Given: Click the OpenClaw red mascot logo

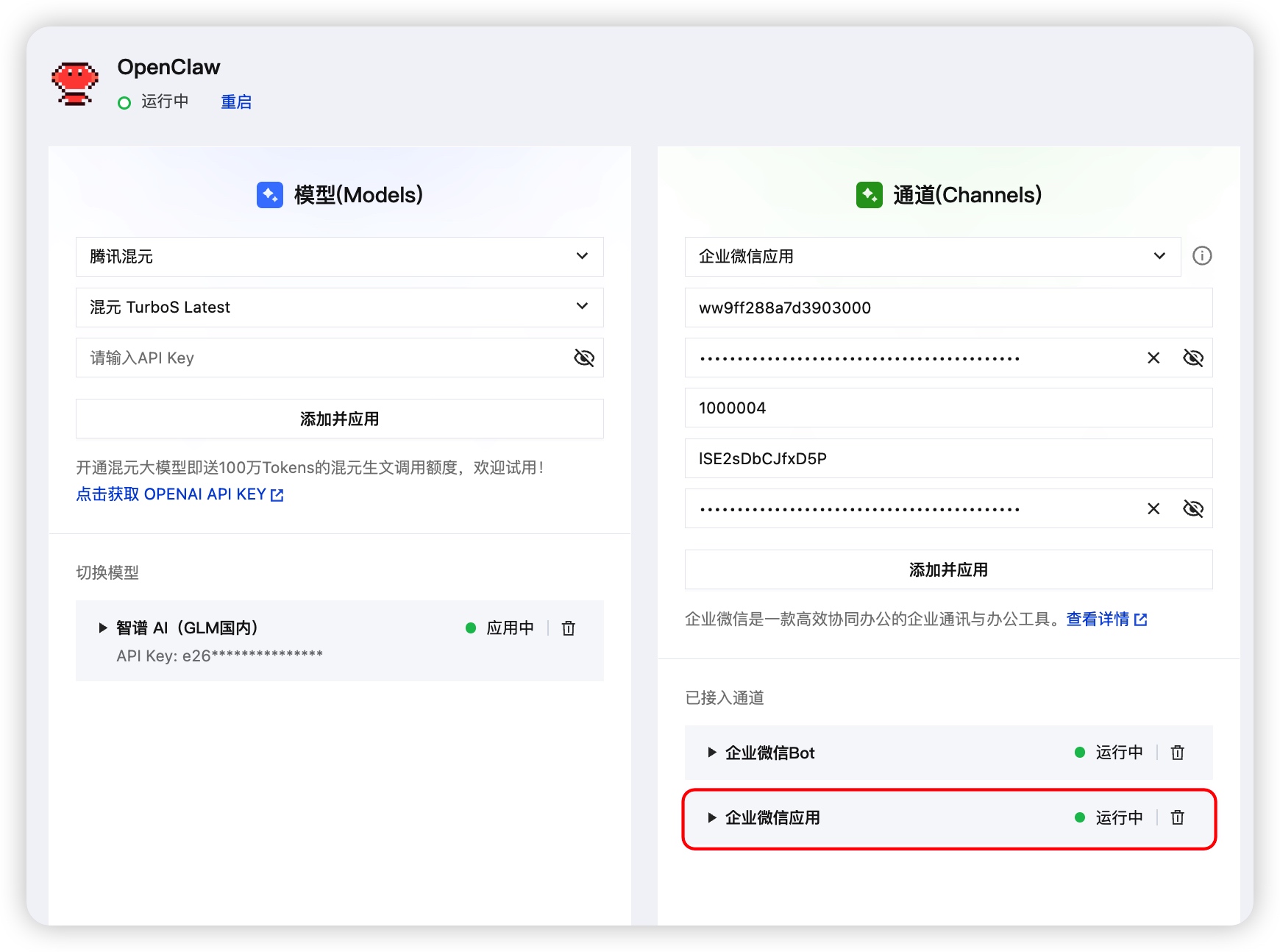Looking at the screenshot, I should point(75,84).
